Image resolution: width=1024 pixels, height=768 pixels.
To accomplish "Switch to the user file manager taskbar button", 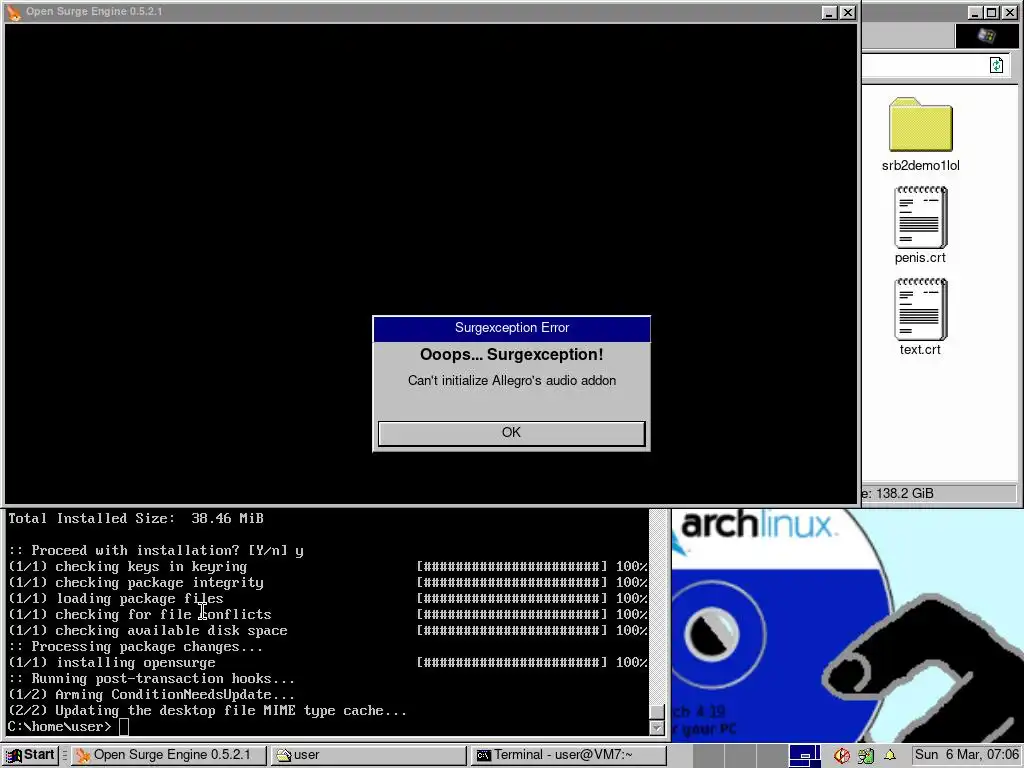I will click(369, 755).
